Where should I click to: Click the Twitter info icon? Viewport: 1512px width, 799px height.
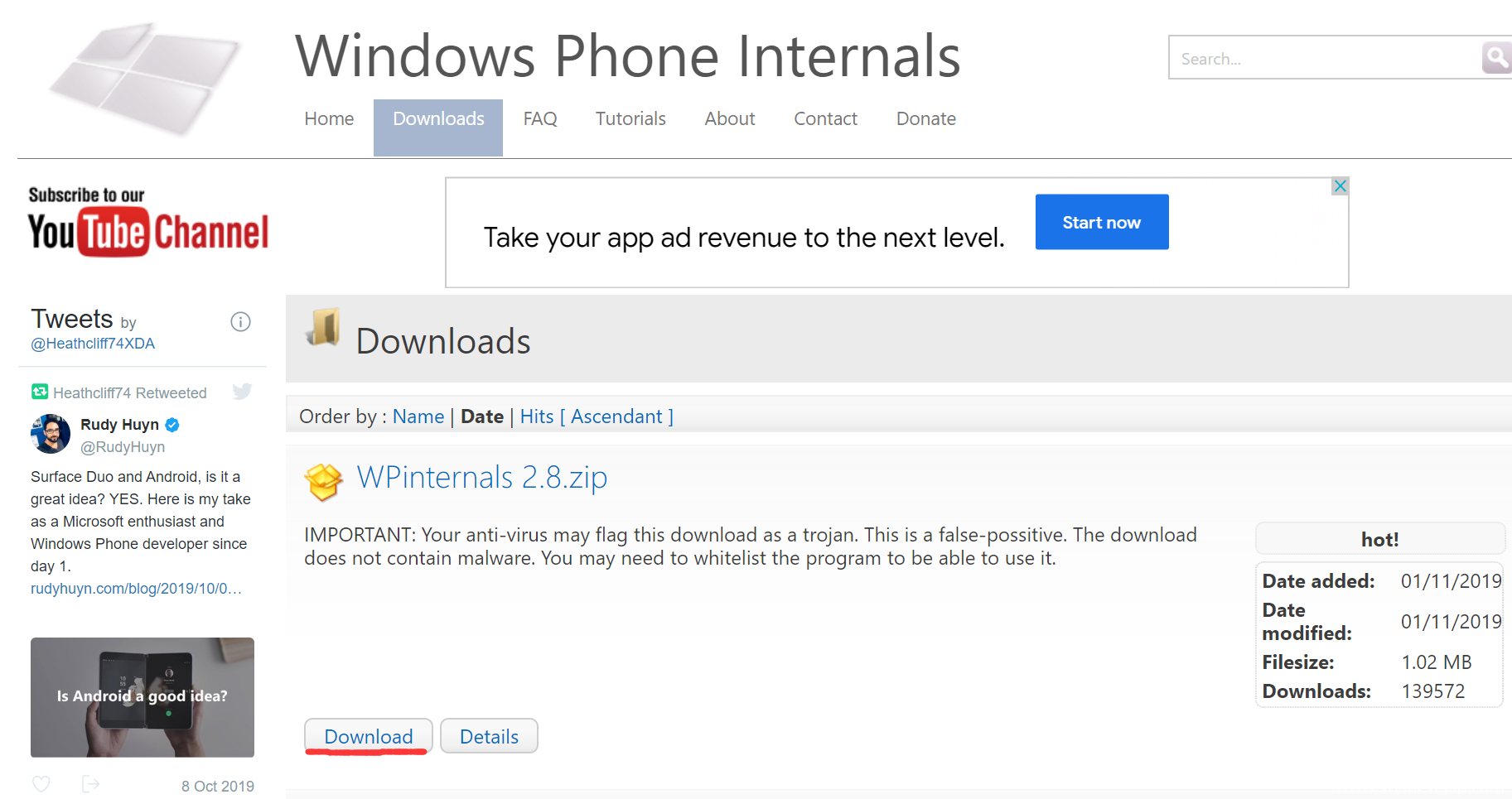click(240, 322)
